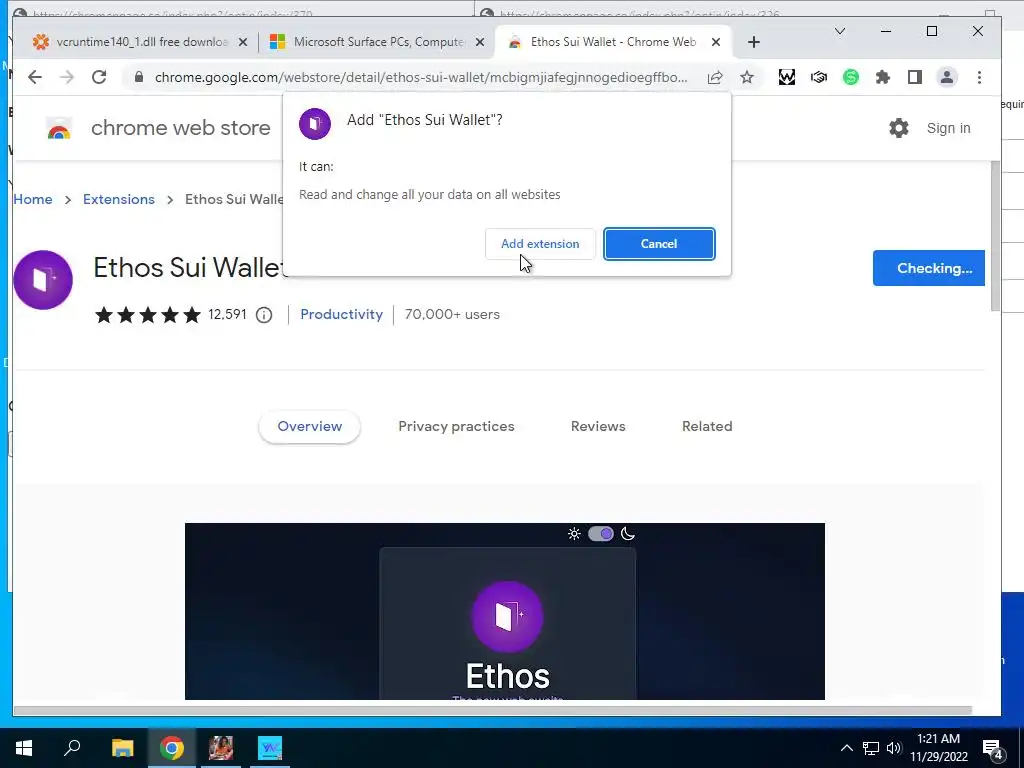Screen dimensions: 1024x768
Task: Click the Chrome taskbar icon
Action: click(172, 748)
